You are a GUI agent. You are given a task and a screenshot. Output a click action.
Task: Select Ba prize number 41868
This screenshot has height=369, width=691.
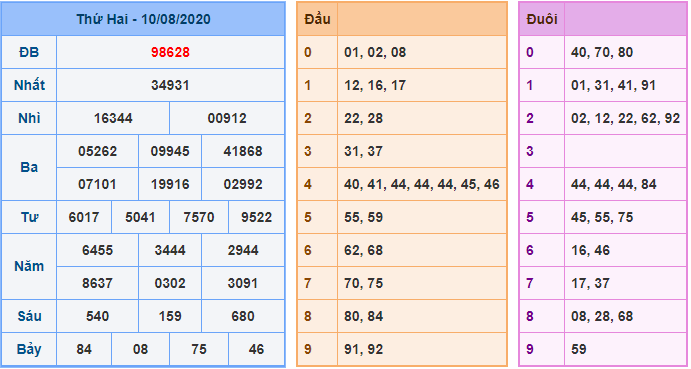tap(243, 151)
